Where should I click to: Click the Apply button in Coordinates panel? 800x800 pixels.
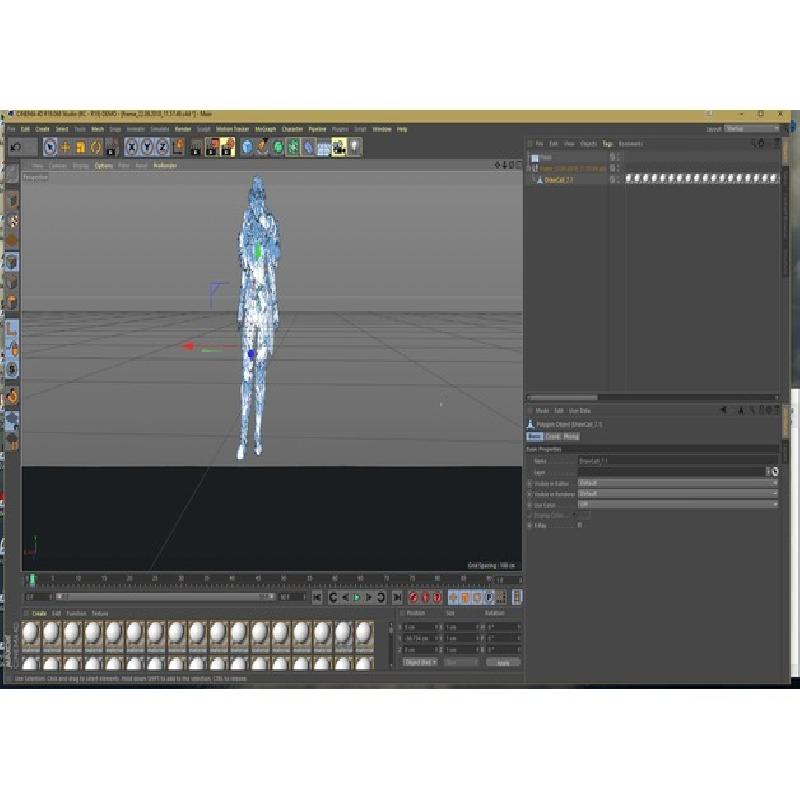(503, 662)
